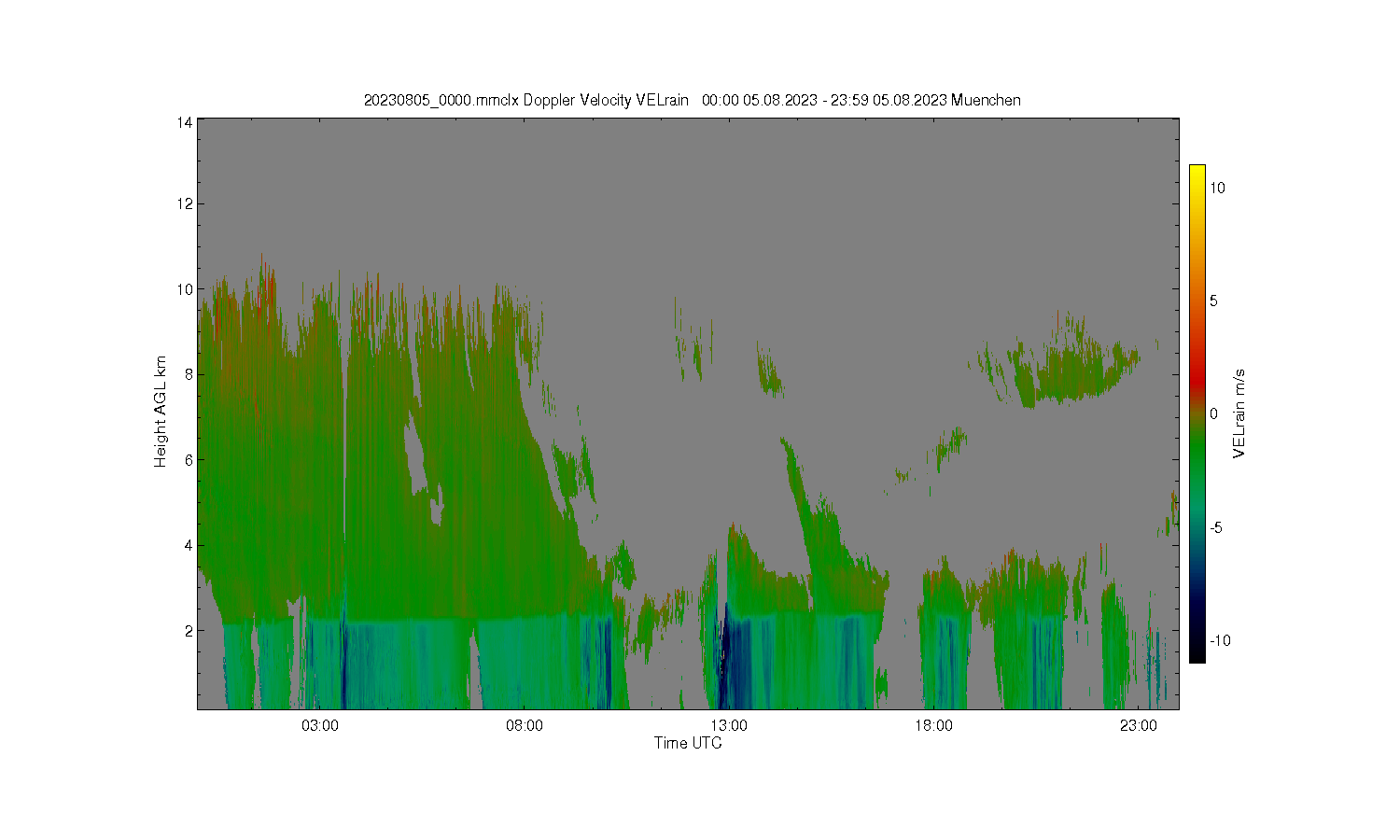1400x840 pixels.
Task: Click the plot title mentioning Doppler Velocity VELrain
Action: click(x=692, y=100)
